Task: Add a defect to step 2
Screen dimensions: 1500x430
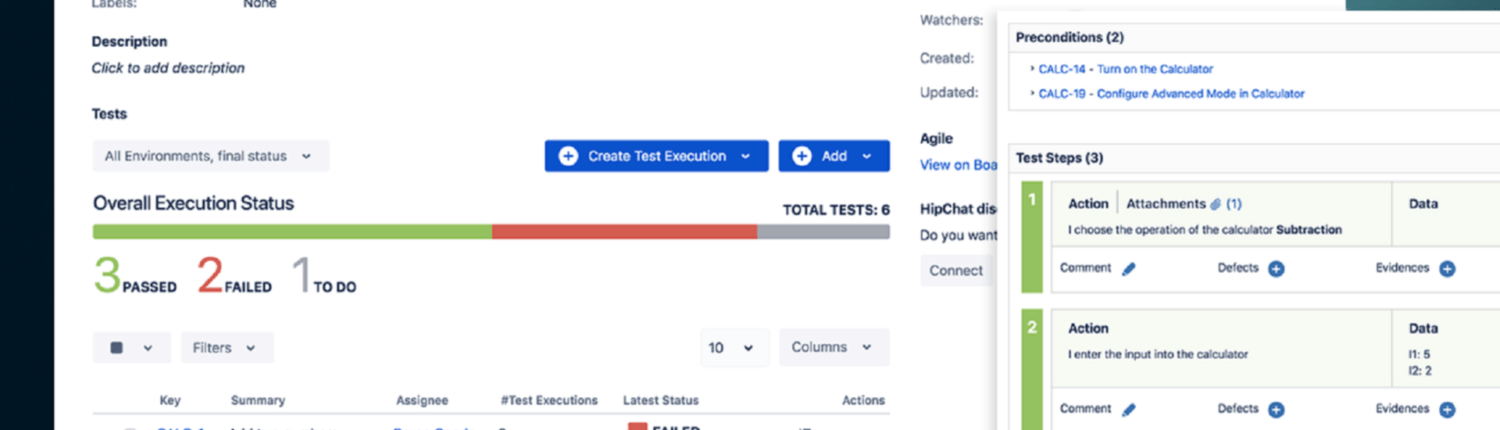Action: point(1276,409)
